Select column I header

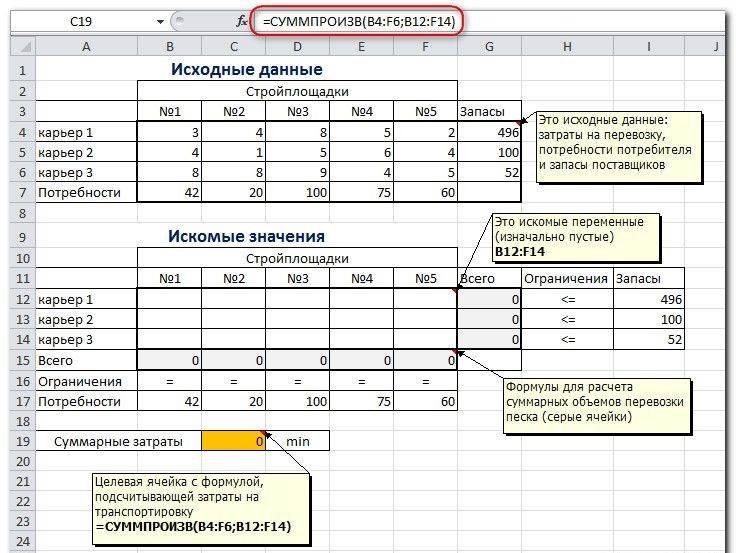click(x=649, y=46)
